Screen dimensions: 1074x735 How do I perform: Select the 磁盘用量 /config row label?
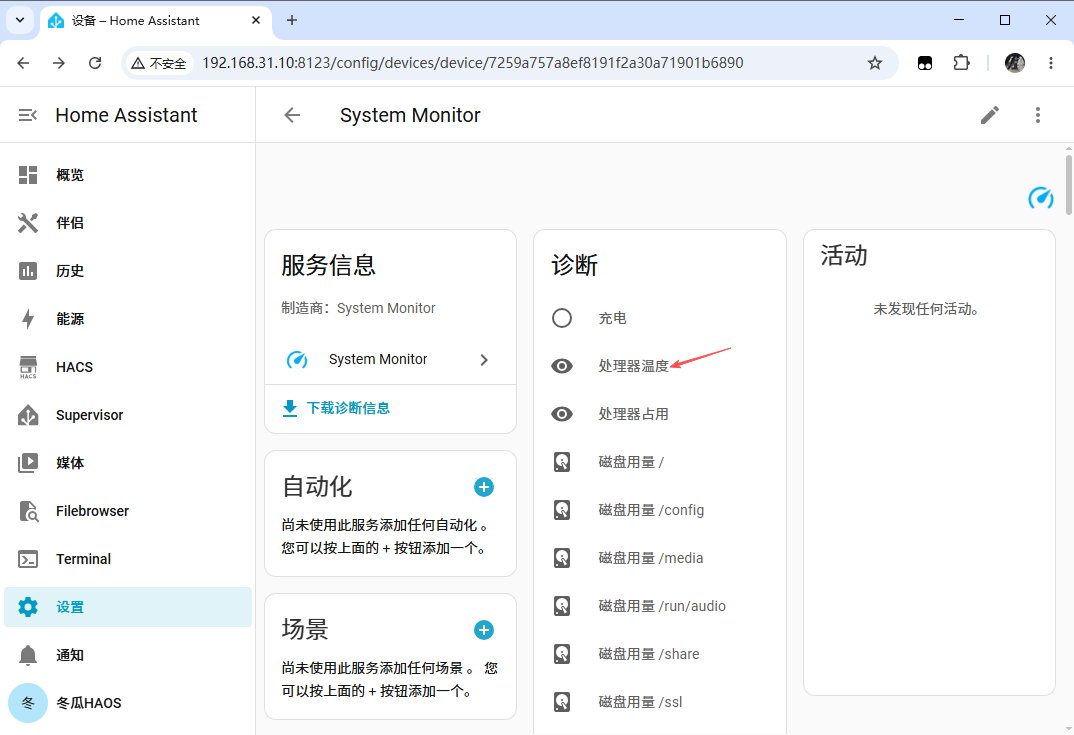[x=651, y=510]
